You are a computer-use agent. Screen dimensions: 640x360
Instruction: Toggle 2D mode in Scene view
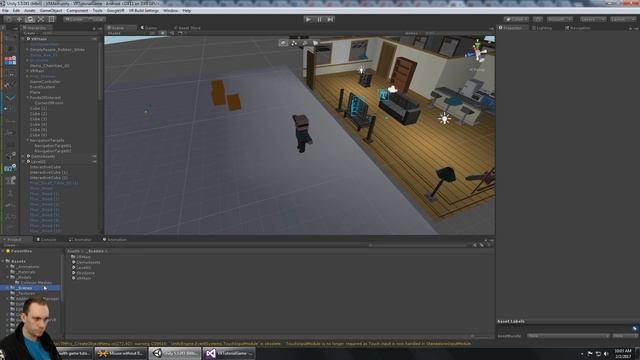point(152,33)
